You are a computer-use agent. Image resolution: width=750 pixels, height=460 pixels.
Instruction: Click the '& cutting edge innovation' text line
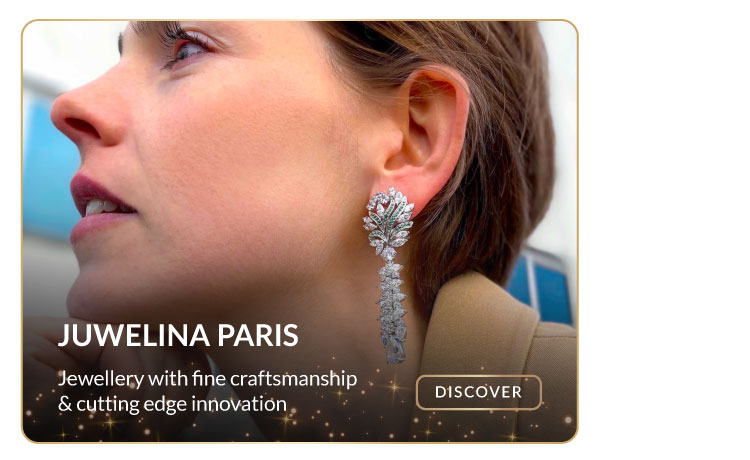(x=172, y=404)
